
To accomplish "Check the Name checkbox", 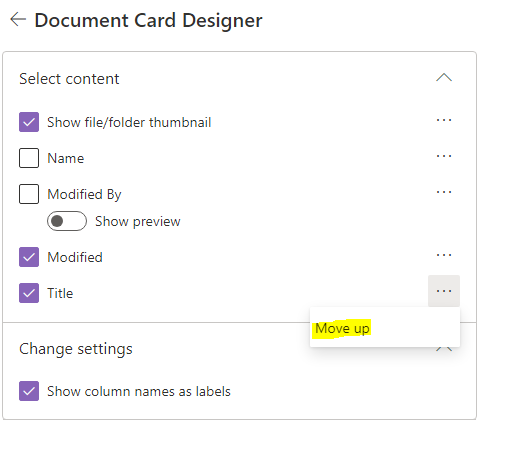I will coord(29,158).
